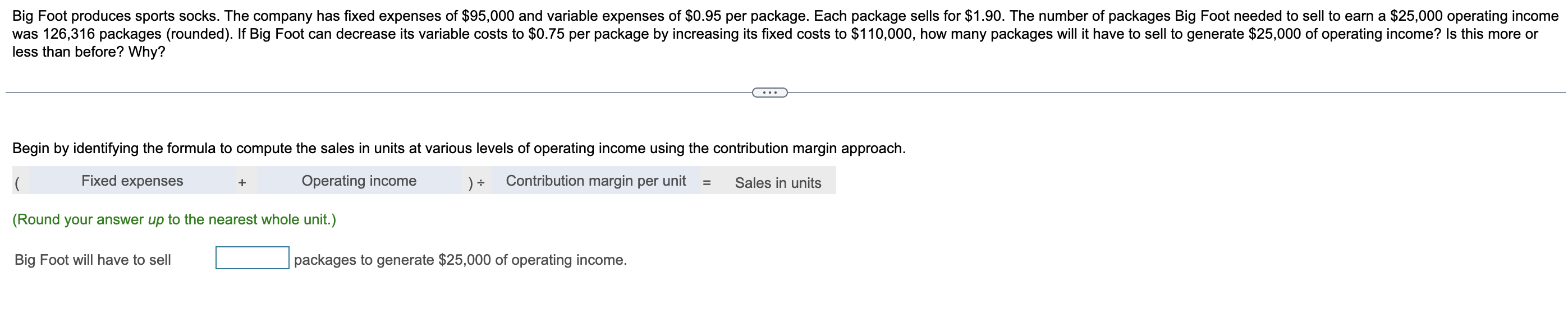Image resolution: width=1568 pixels, height=313 pixels.
Task: Click the Sales in units result label
Action: (778, 183)
